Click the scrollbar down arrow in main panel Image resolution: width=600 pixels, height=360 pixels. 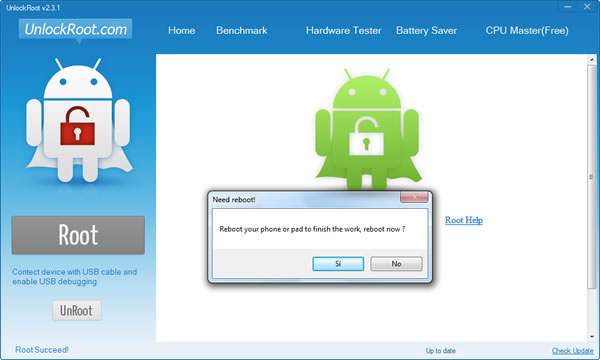click(592, 337)
